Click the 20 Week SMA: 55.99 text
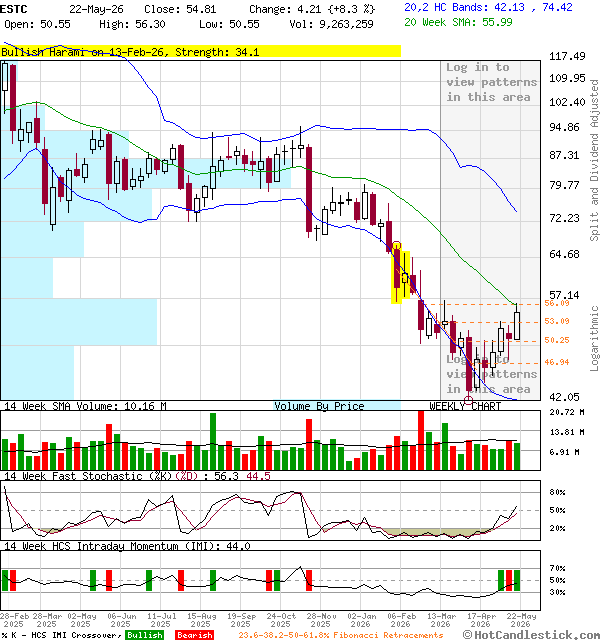This screenshot has width=600, height=640. (x=458, y=22)
